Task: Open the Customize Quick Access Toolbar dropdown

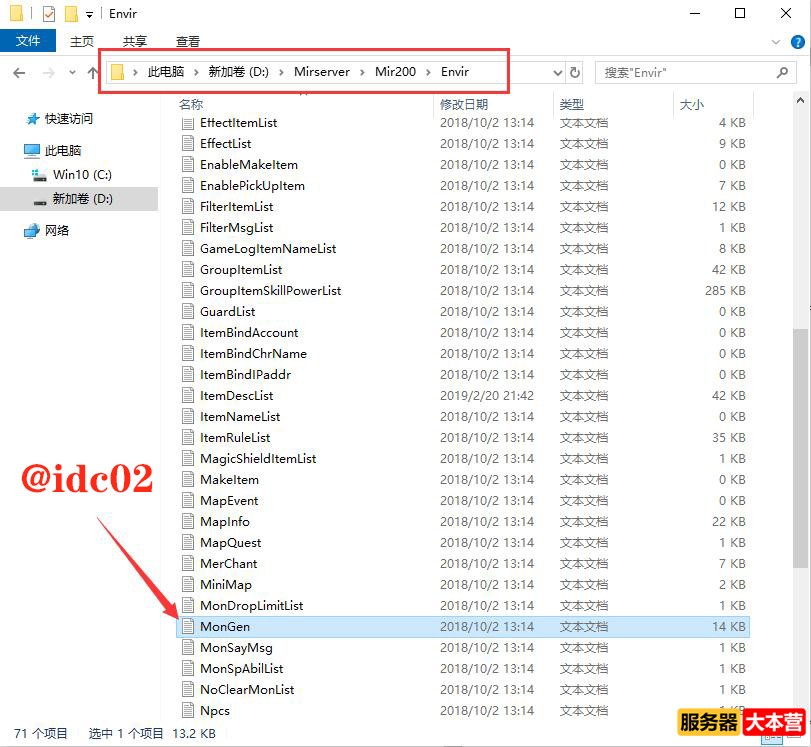Action: coord(89,14)
